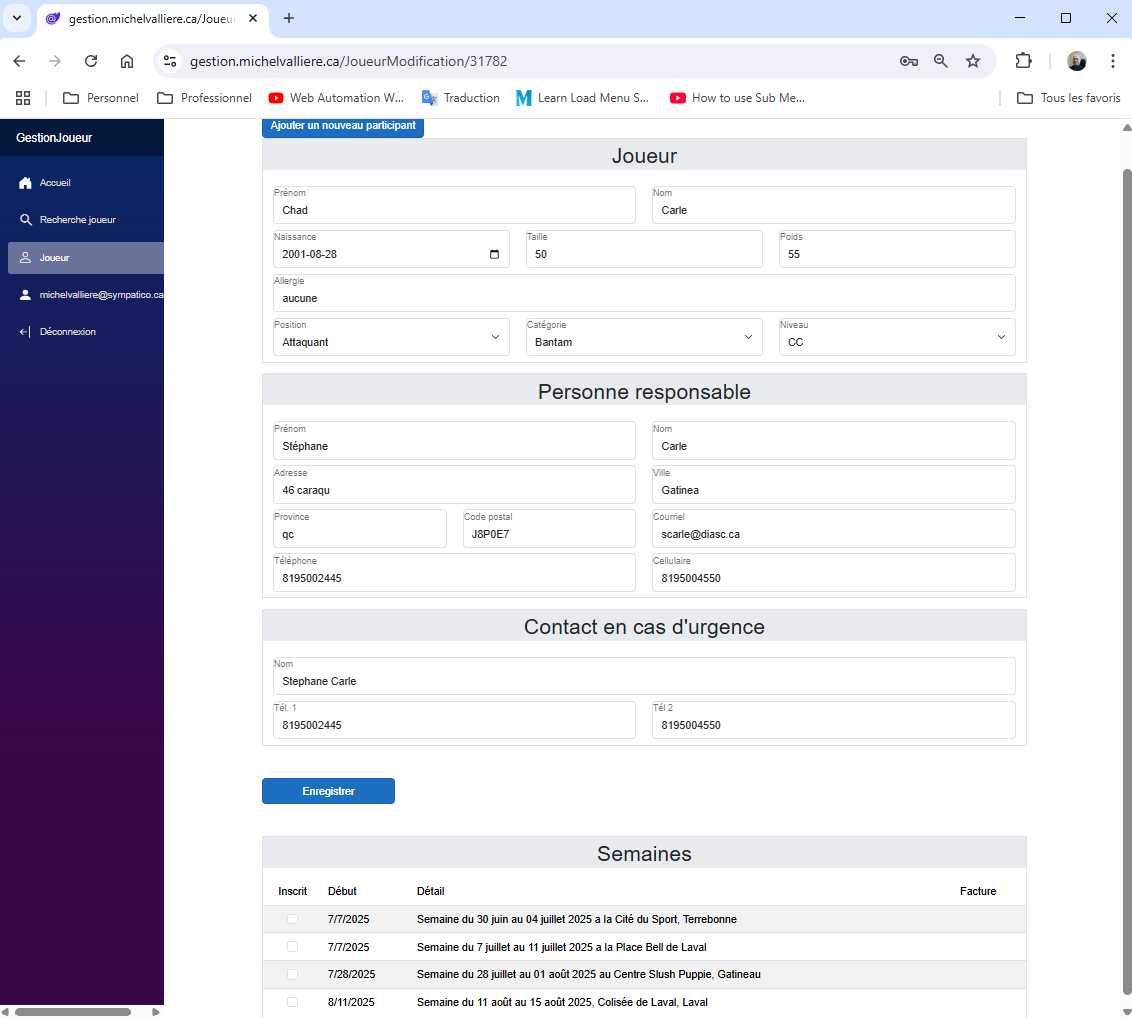This screenshot has width=1132, height=1018.
Task: Click the Enregistrer button
Action: coord(328,791)
